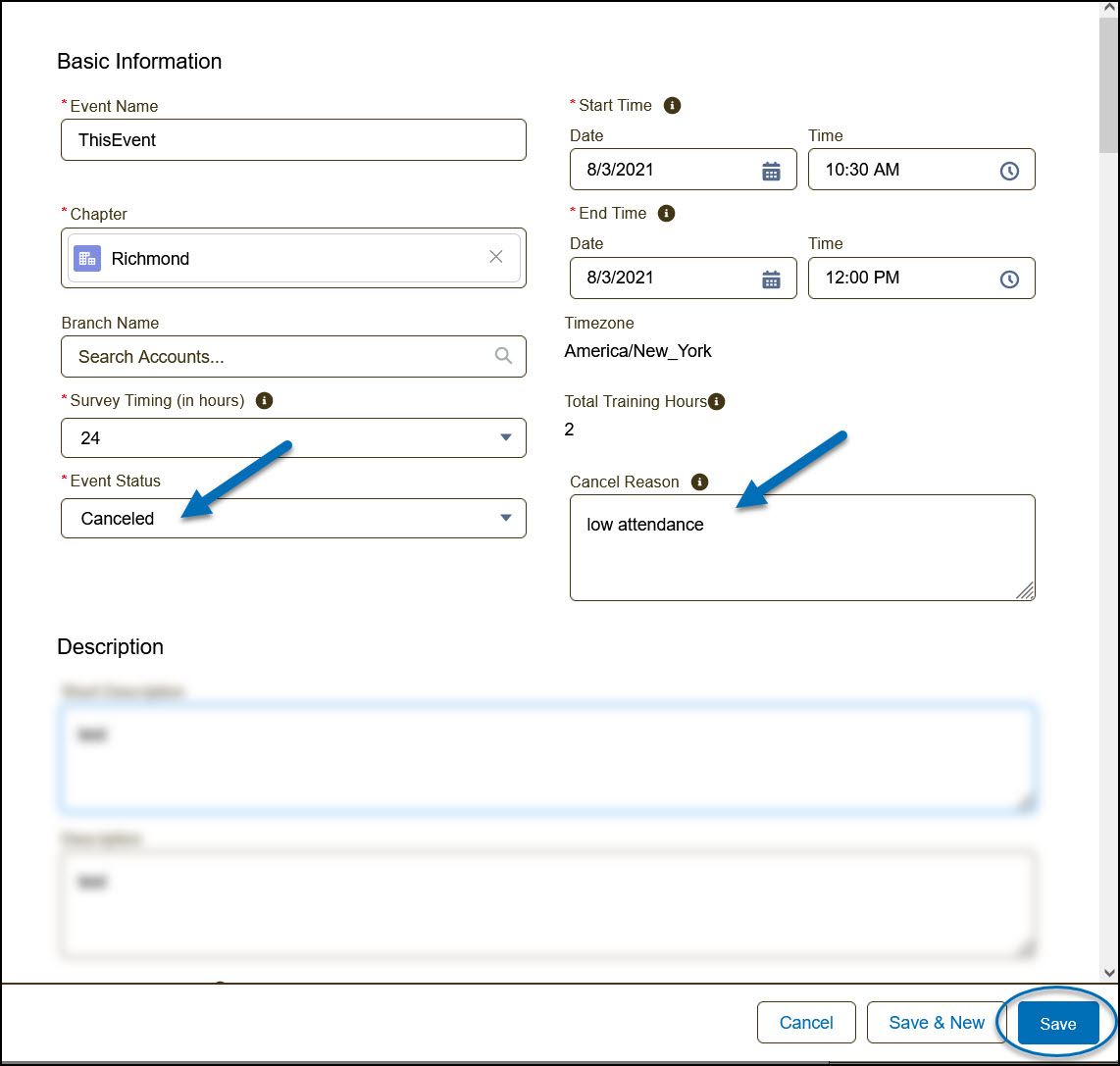
Task: Click the Save & New button
Action: click(937, 1023)
